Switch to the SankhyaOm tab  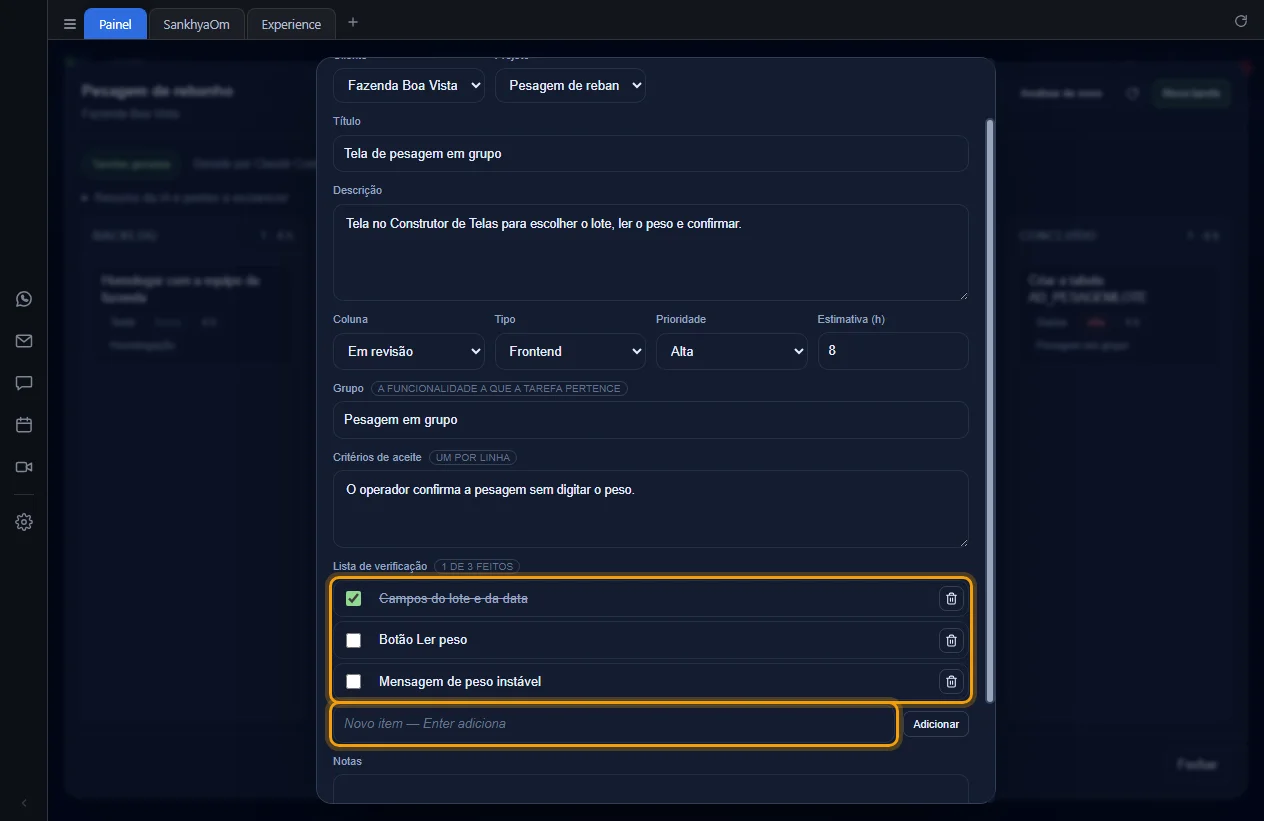pos(196,24)
